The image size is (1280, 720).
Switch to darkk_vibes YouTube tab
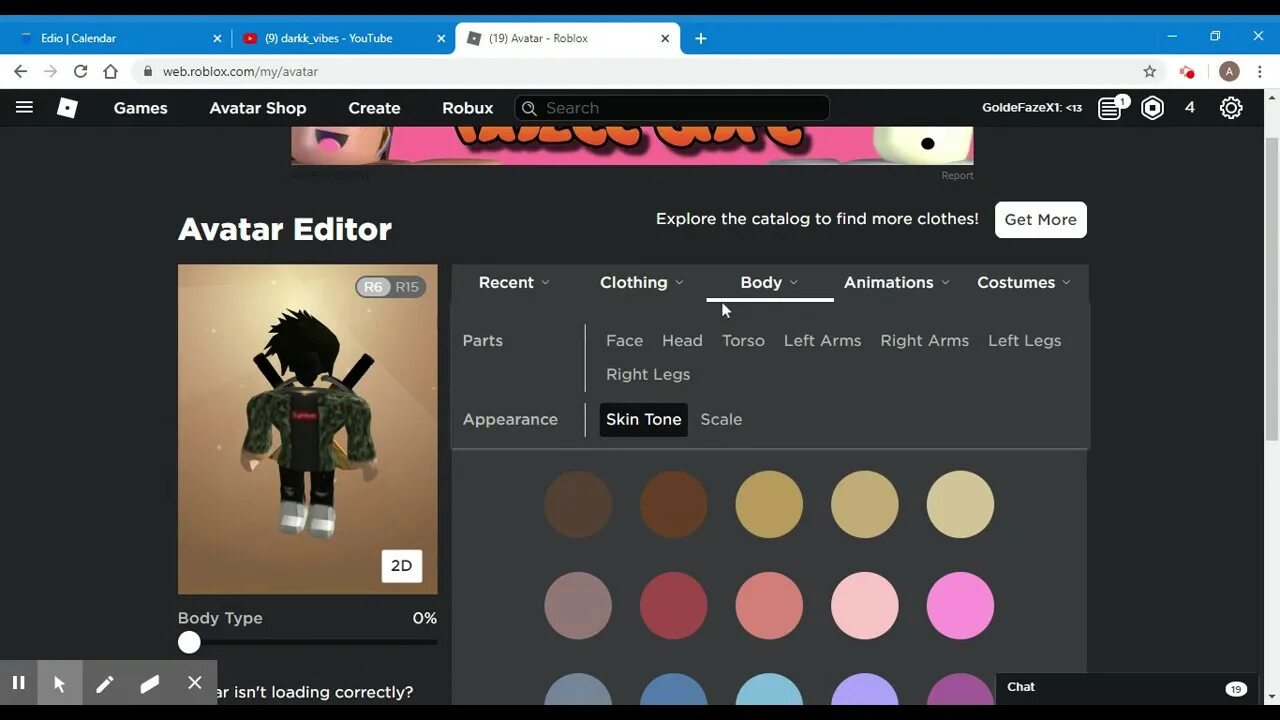pyautogui.click(x=343, y=38)
